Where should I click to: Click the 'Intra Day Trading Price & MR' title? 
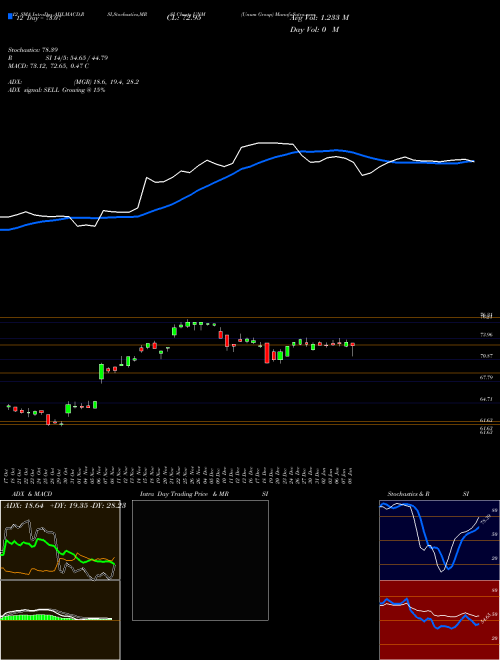(185, 494)
